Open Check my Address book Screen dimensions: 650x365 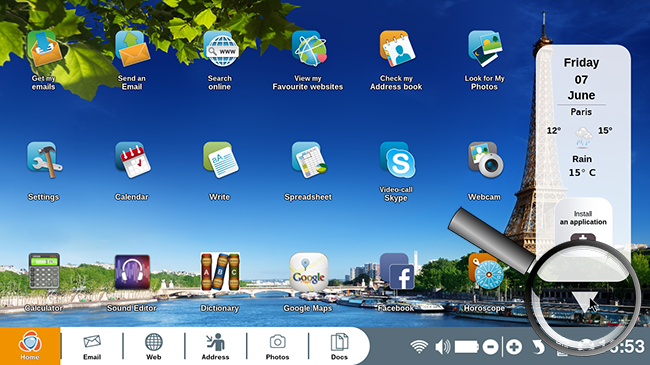397,49
